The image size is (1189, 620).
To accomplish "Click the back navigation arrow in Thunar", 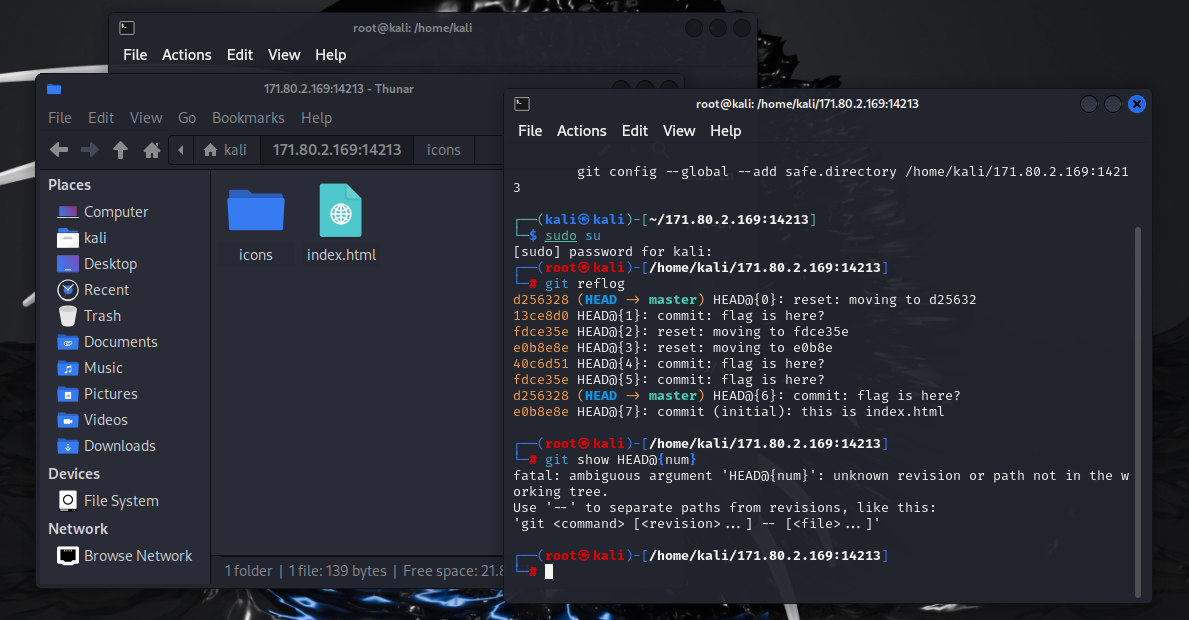I will pos(58,149).
